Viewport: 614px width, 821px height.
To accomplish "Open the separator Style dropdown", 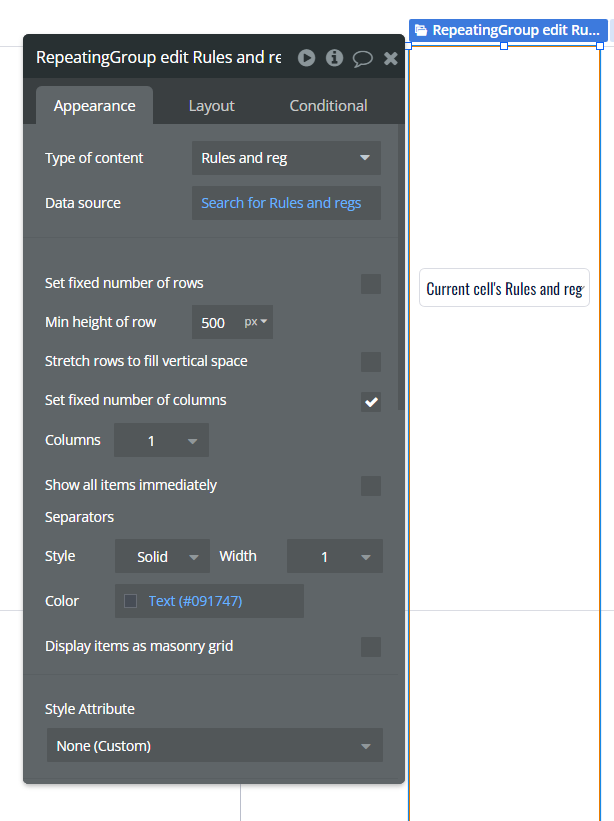I will [x=162, y=557].
